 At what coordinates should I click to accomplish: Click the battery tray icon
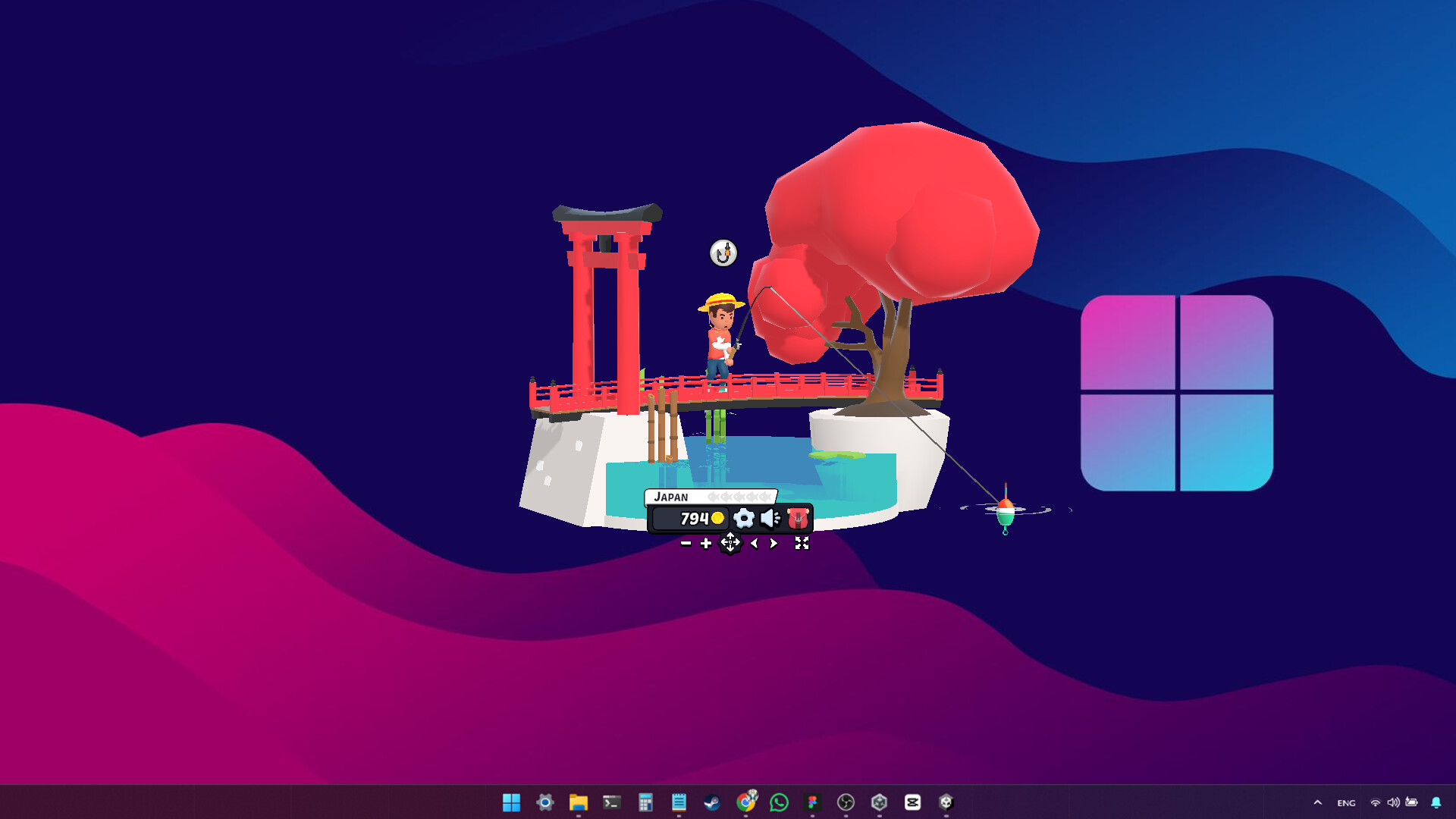1411,802
